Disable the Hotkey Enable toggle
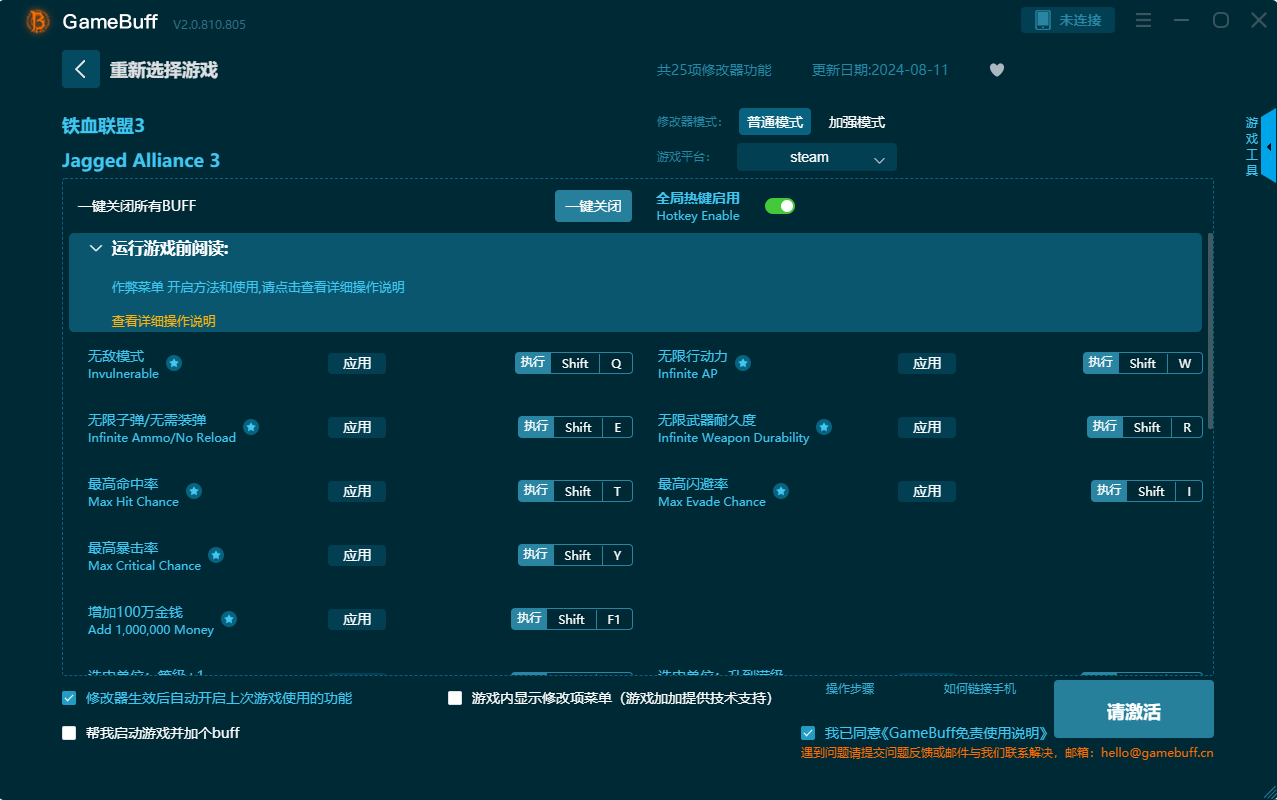 [x=779, y=205]
